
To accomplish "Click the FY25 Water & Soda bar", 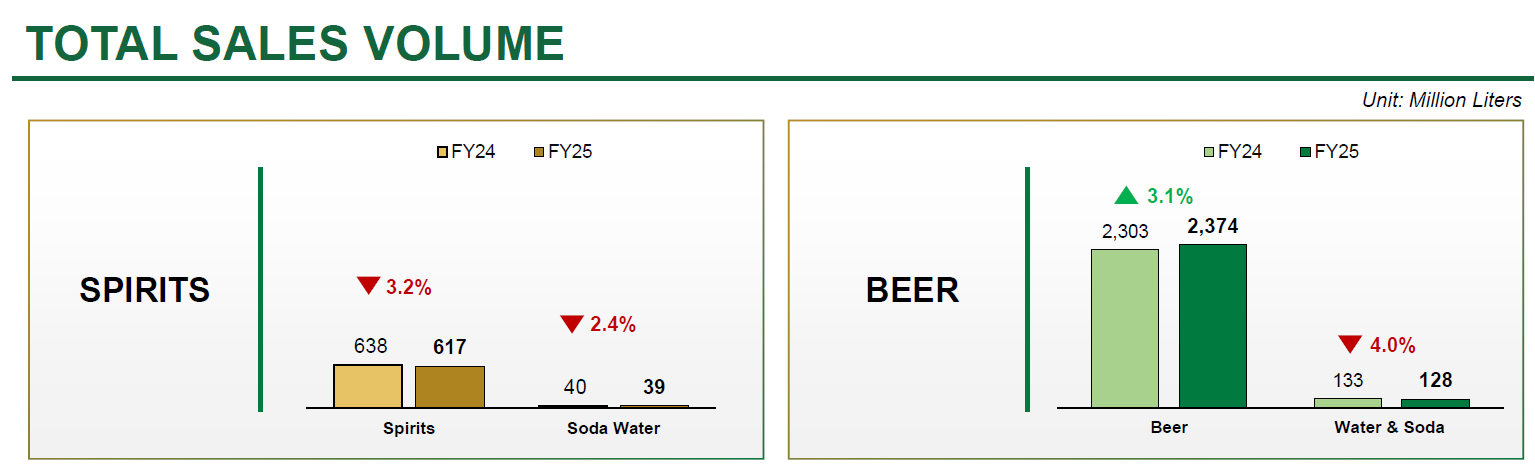I will [1435, 403].
